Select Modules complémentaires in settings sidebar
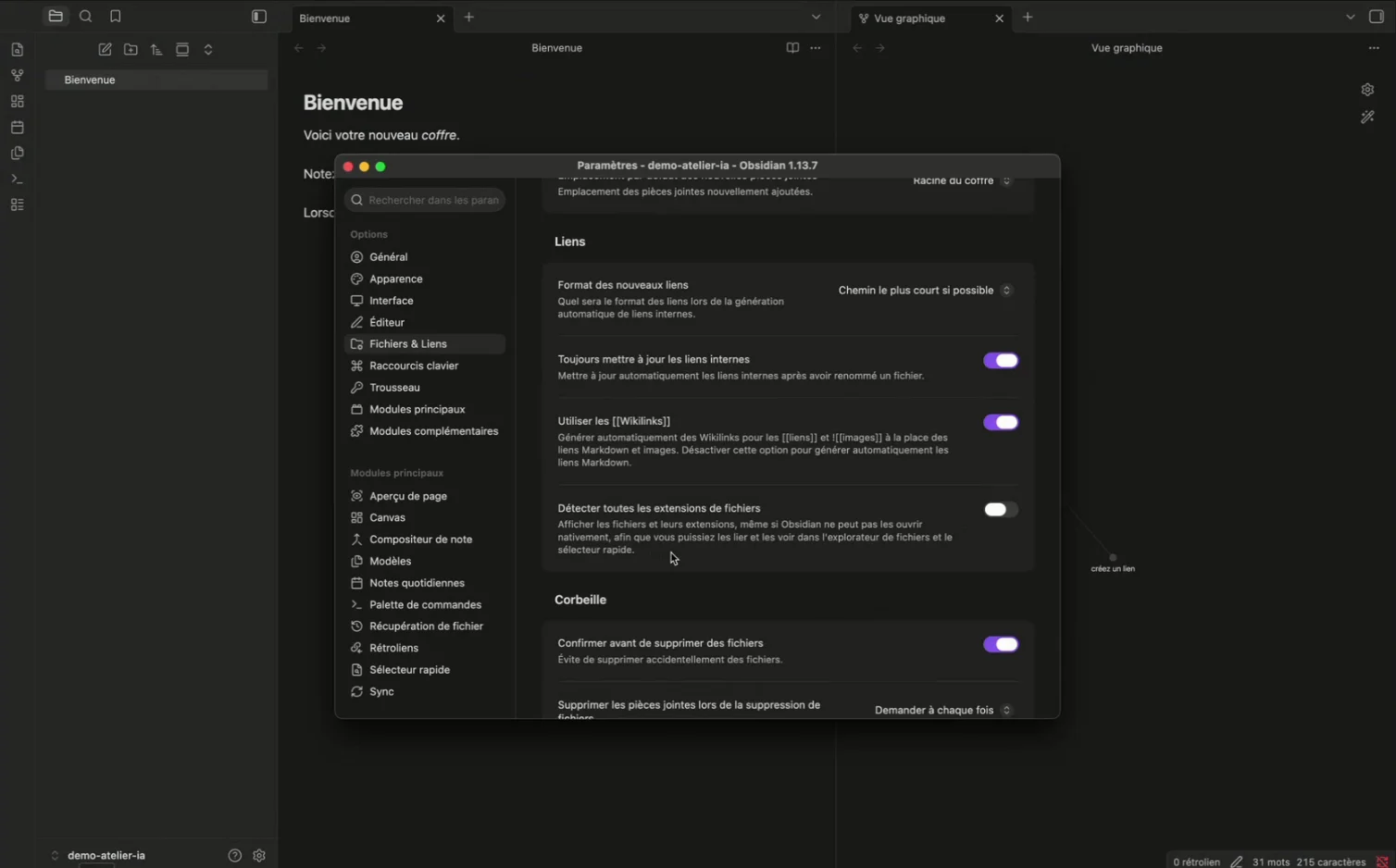The image size is (1396, 868). click(425, 431)
